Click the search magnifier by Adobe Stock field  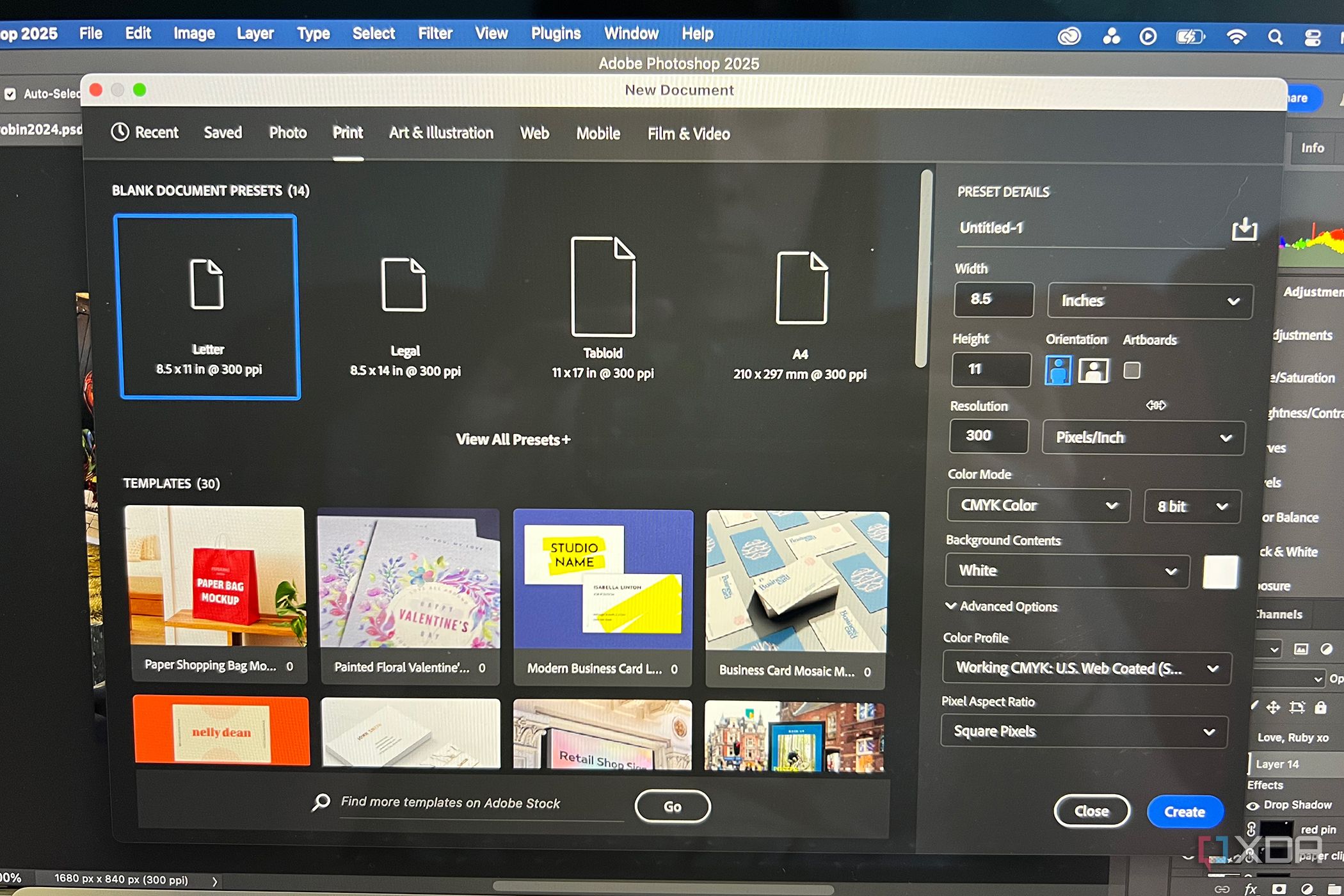point(321,802)
